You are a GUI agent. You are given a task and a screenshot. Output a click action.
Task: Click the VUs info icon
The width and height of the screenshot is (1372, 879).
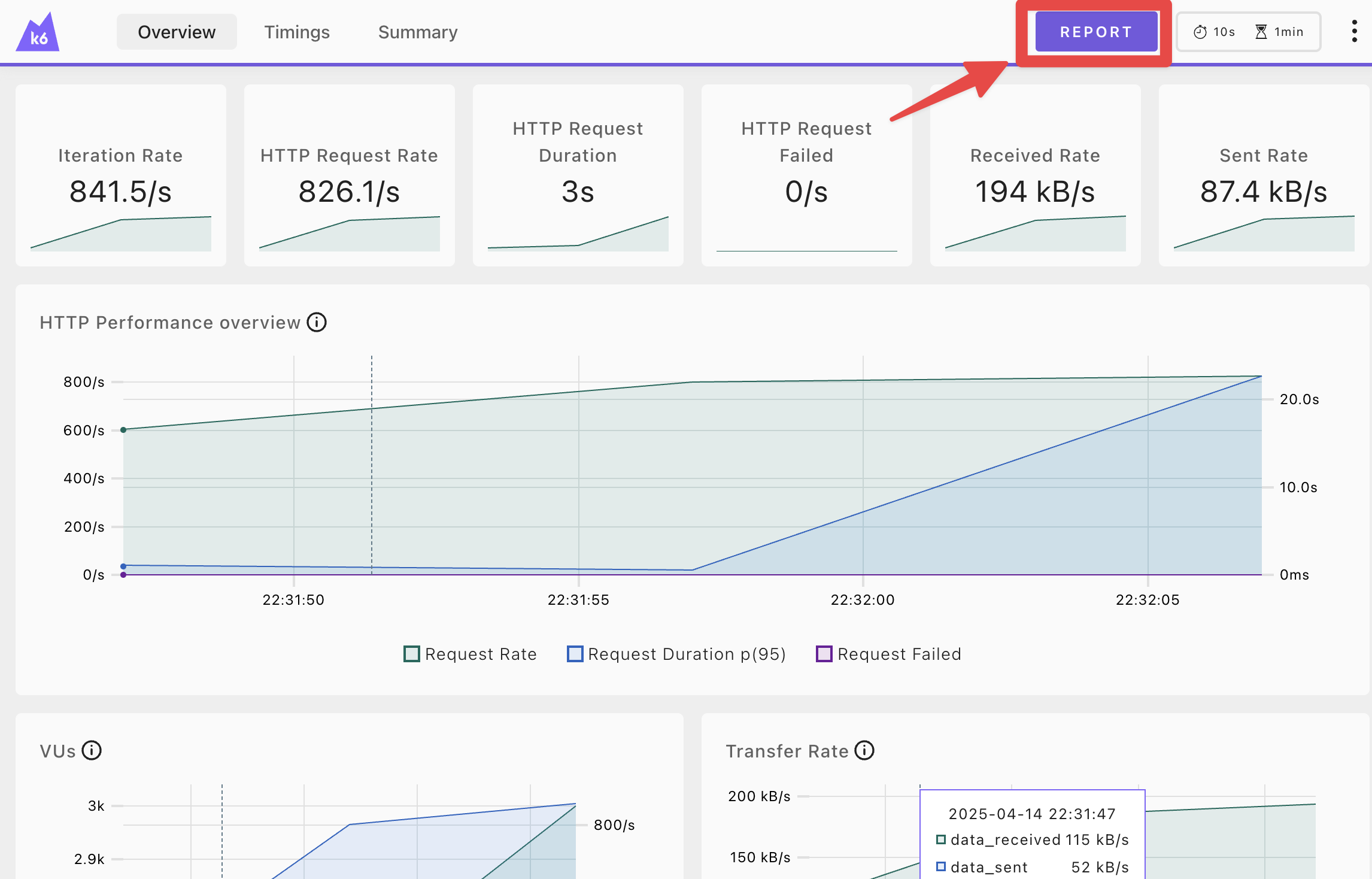point(92,750)
